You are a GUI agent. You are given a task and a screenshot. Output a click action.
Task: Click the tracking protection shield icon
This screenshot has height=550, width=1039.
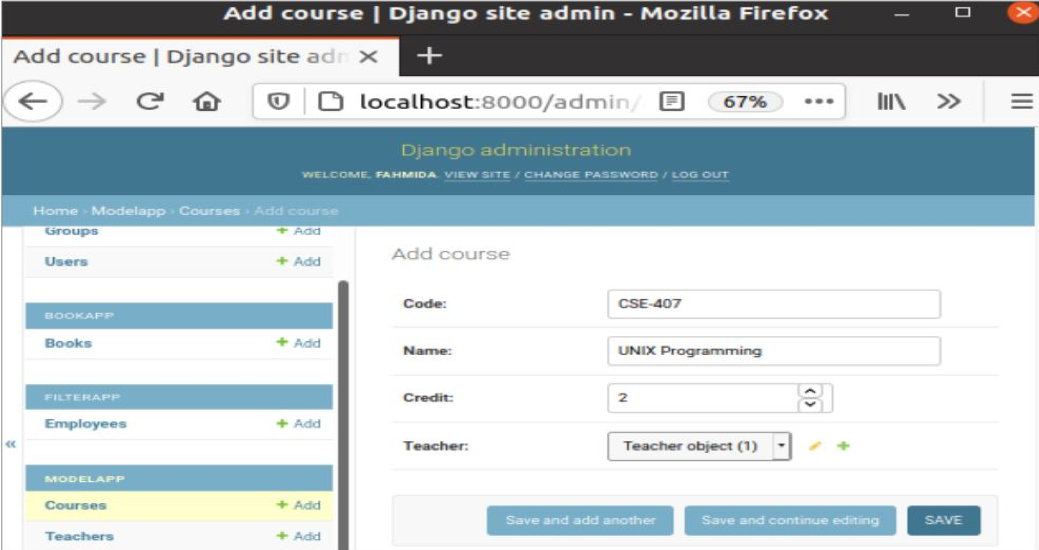pyautogui.click(x=278, y=101)
